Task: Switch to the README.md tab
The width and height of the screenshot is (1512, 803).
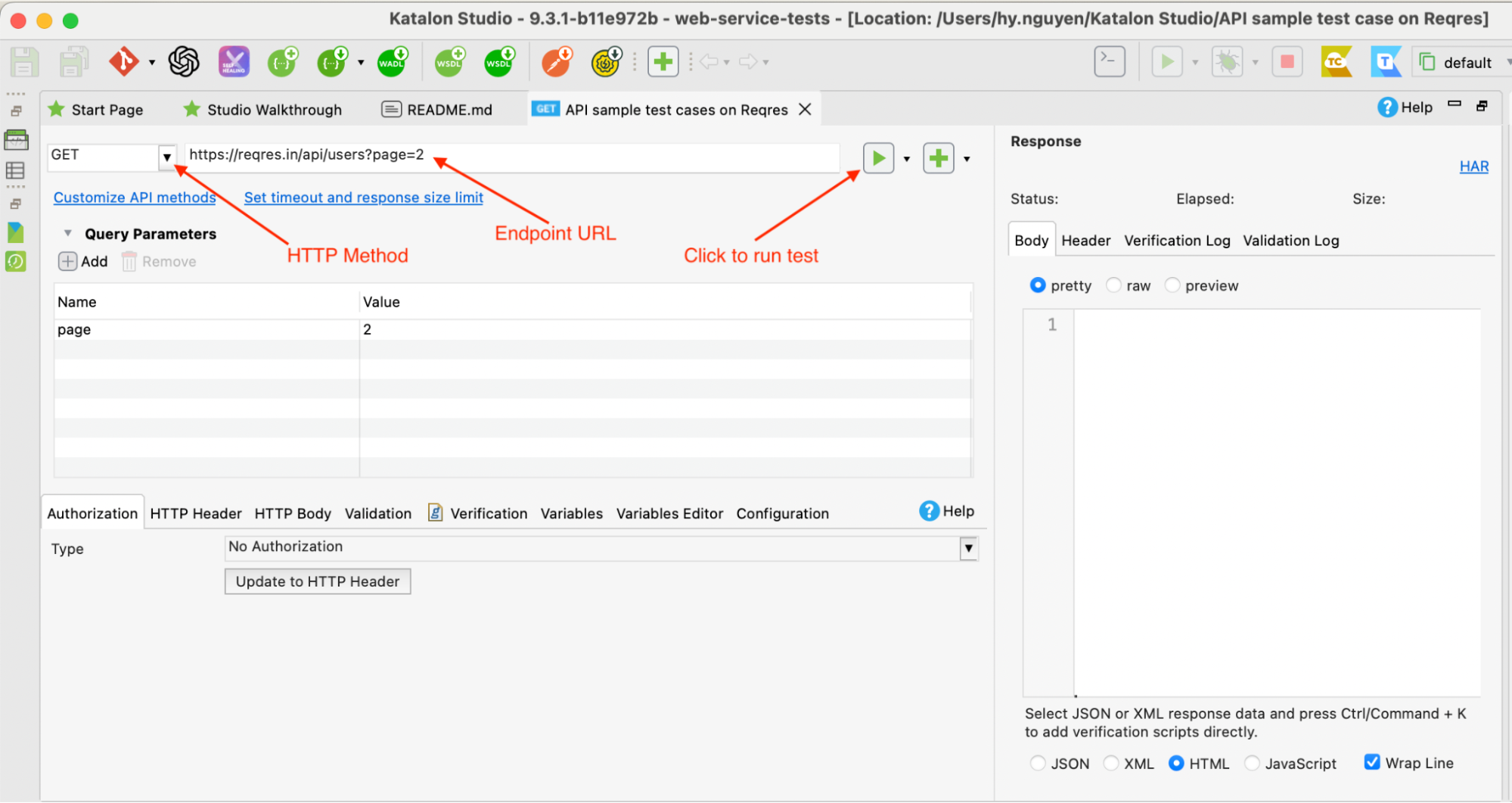Action: pyautogui.click(x=436, y=110)
